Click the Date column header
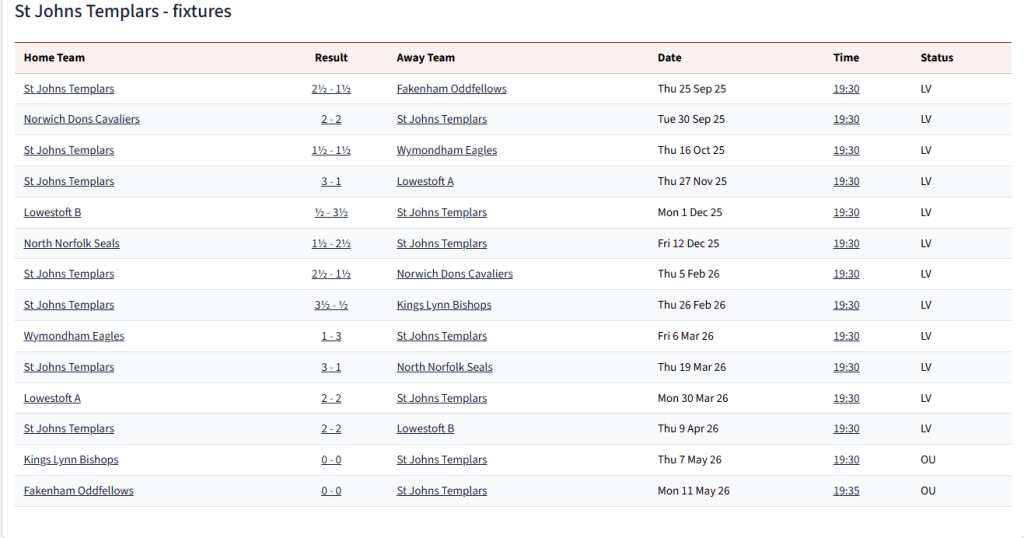Screen dimensions: 1024x538 (x=669, y=58)
